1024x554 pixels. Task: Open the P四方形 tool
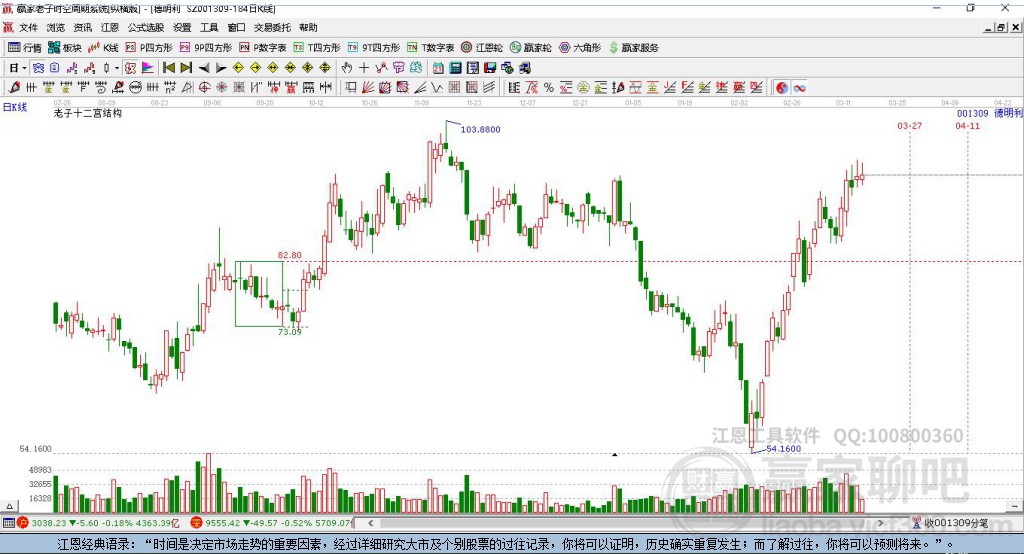point(149,48)
